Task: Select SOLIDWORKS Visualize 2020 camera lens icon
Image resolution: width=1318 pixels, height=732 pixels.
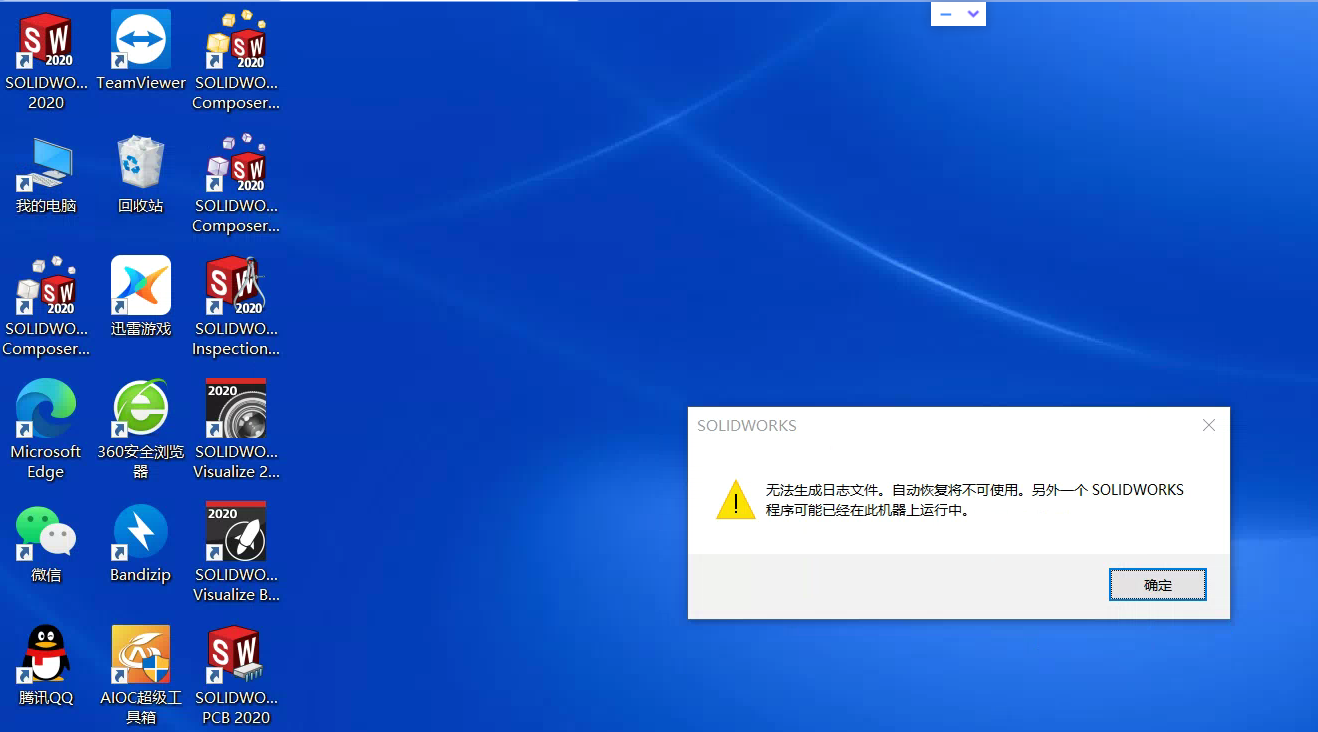Action: 236,409
